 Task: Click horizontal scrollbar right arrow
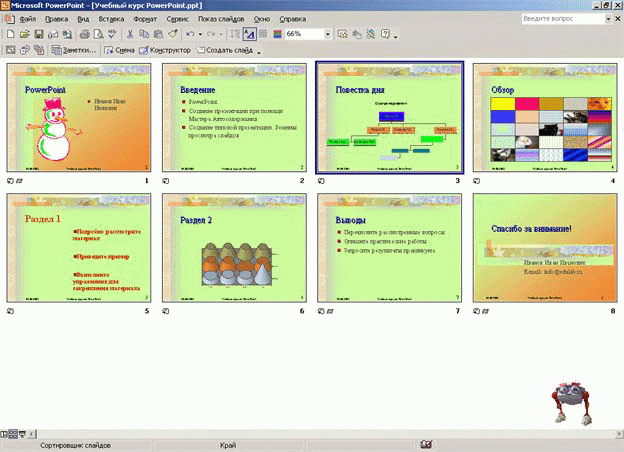point(620,434)
